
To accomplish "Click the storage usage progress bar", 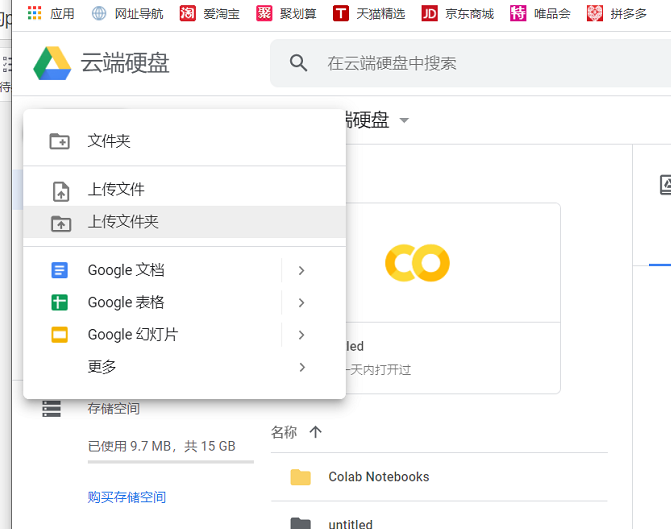I will click(x=171, y=462).
